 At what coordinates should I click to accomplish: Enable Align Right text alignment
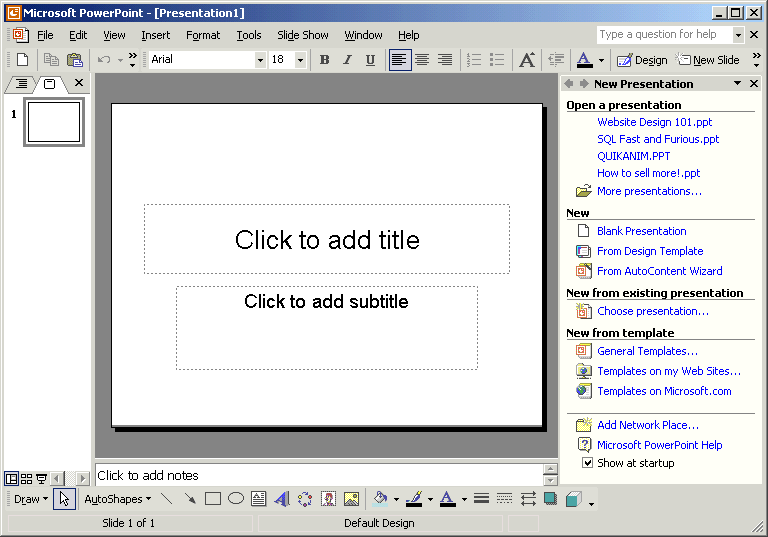445,60
